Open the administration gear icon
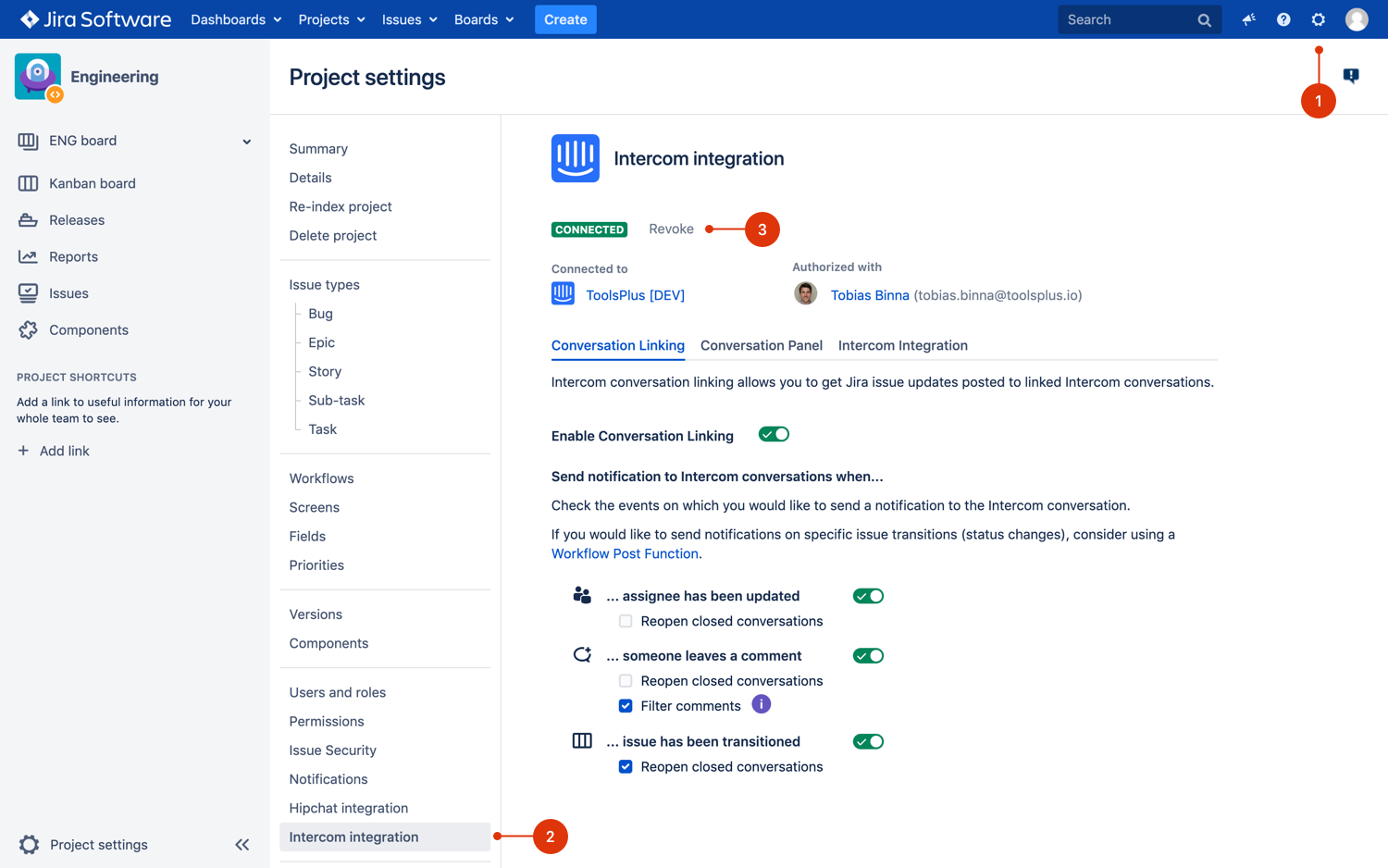The height and width of the screenshot is (868, 1388). pyautogui.click(x=1319, y=19)
